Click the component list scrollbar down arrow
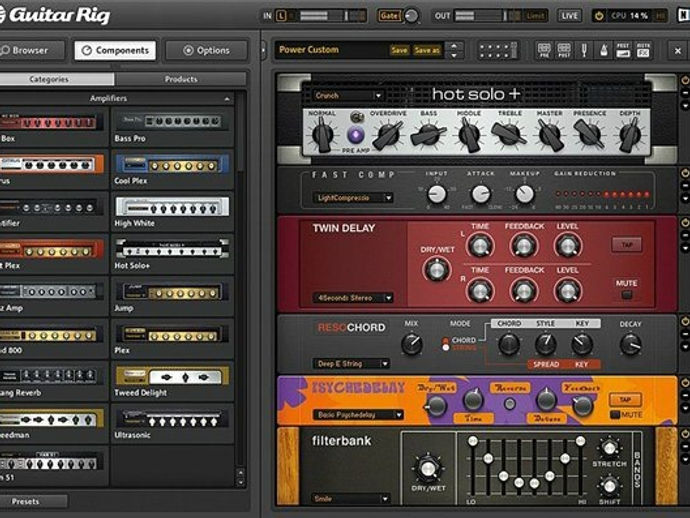The image size is (690, 518). click(x=240, y=482)
